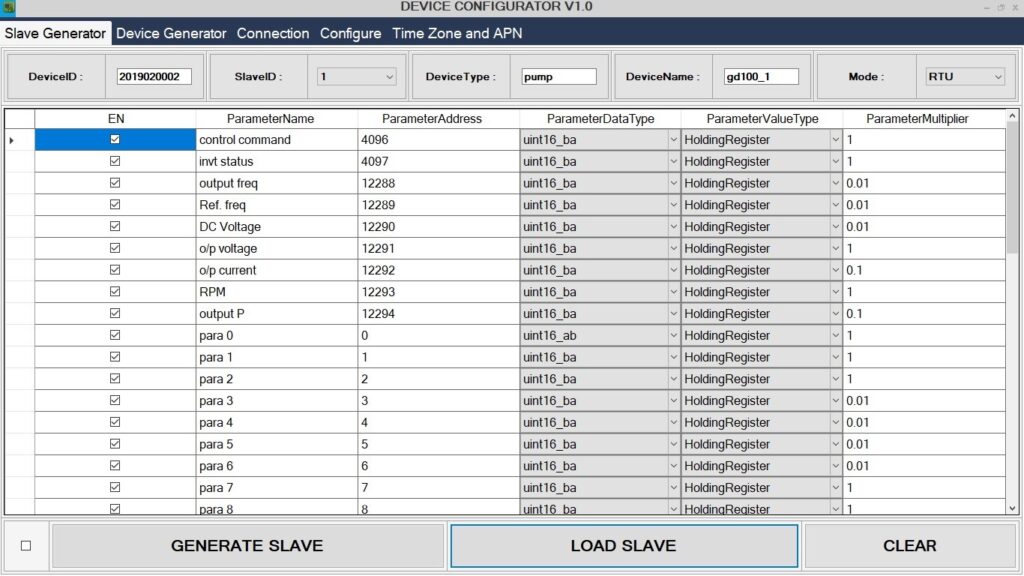Image resolution: width=1024 pixels, height=576 pixels.
Task: Go to the Configure tab
Action: [351, 33]
